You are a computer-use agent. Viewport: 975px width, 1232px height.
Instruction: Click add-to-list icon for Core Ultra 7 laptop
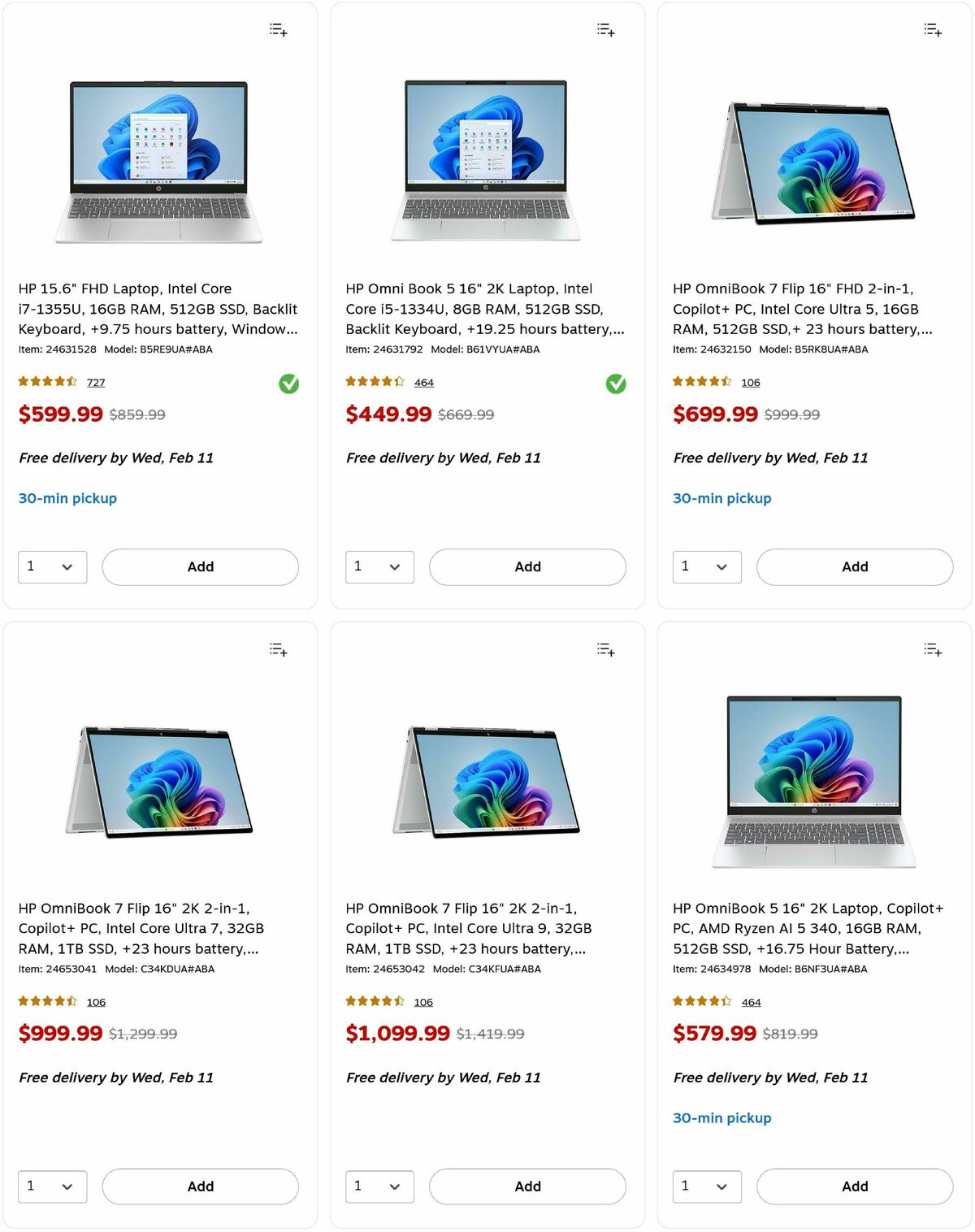278,649
